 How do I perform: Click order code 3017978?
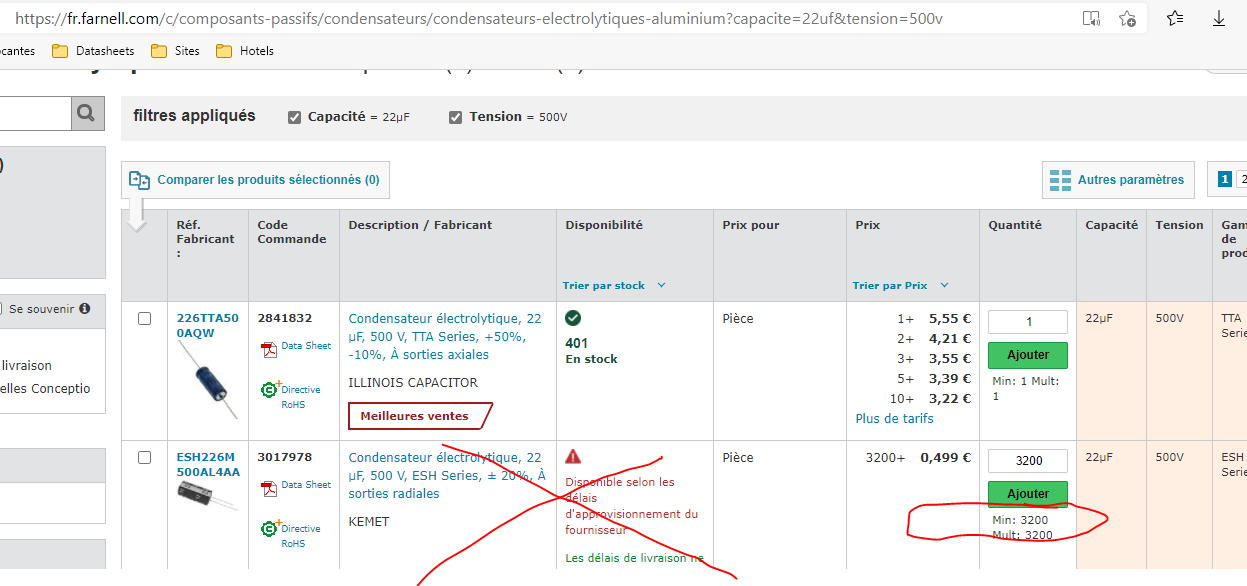coord(285,458)
